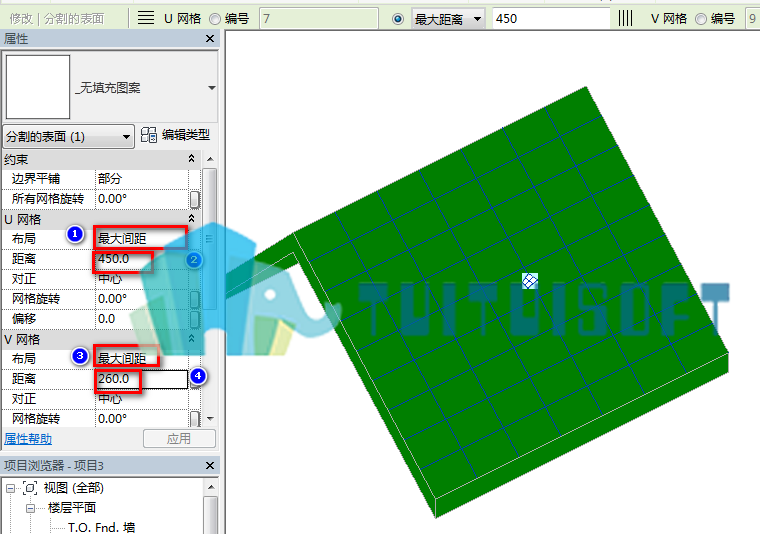
Task: Click the small button beside 所有网格旋转 value
Action: click(194, 199)
